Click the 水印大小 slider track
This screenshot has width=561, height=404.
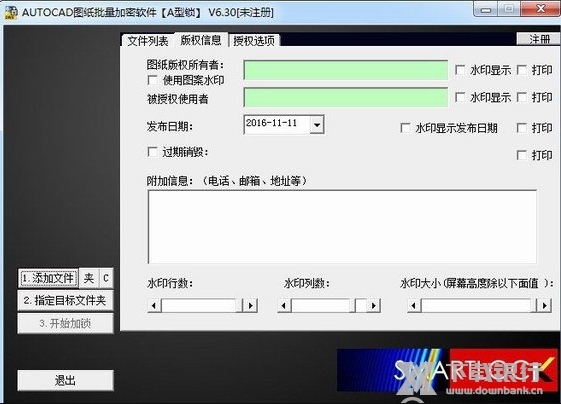[479, 306]
